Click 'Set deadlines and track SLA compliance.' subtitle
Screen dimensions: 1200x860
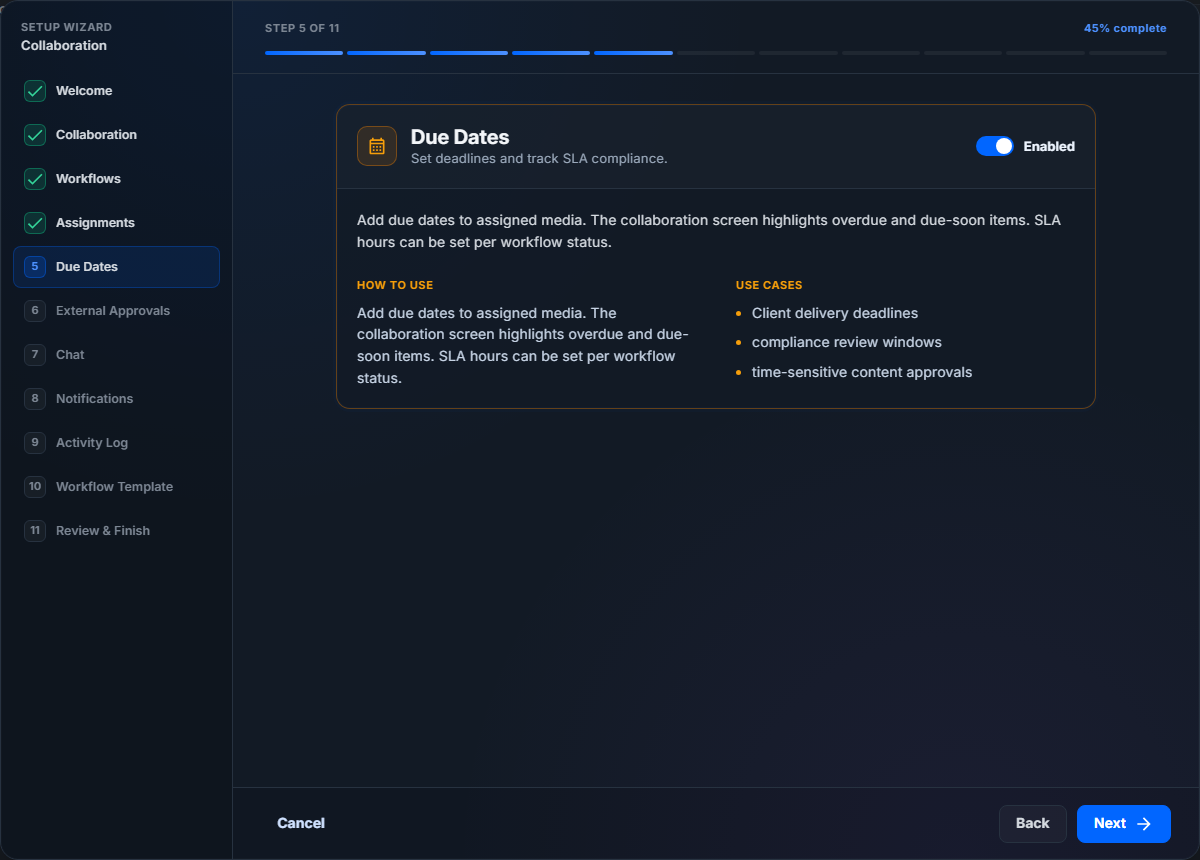(539, 158)
